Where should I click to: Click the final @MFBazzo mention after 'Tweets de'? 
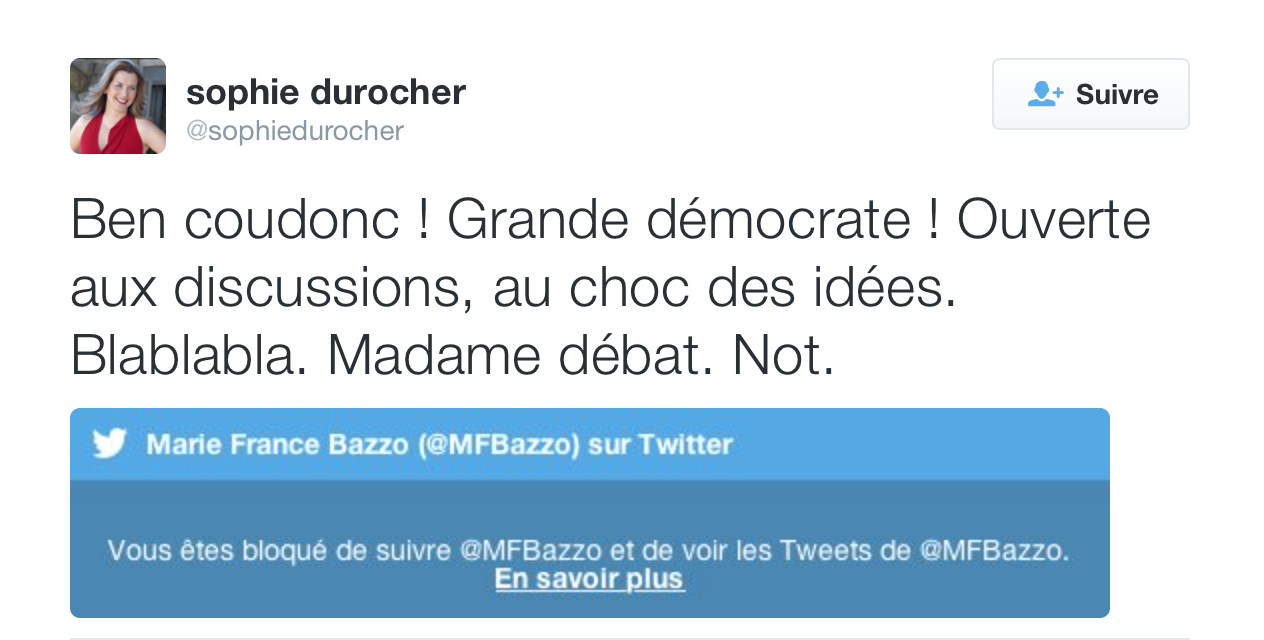(x=993, y=550)
